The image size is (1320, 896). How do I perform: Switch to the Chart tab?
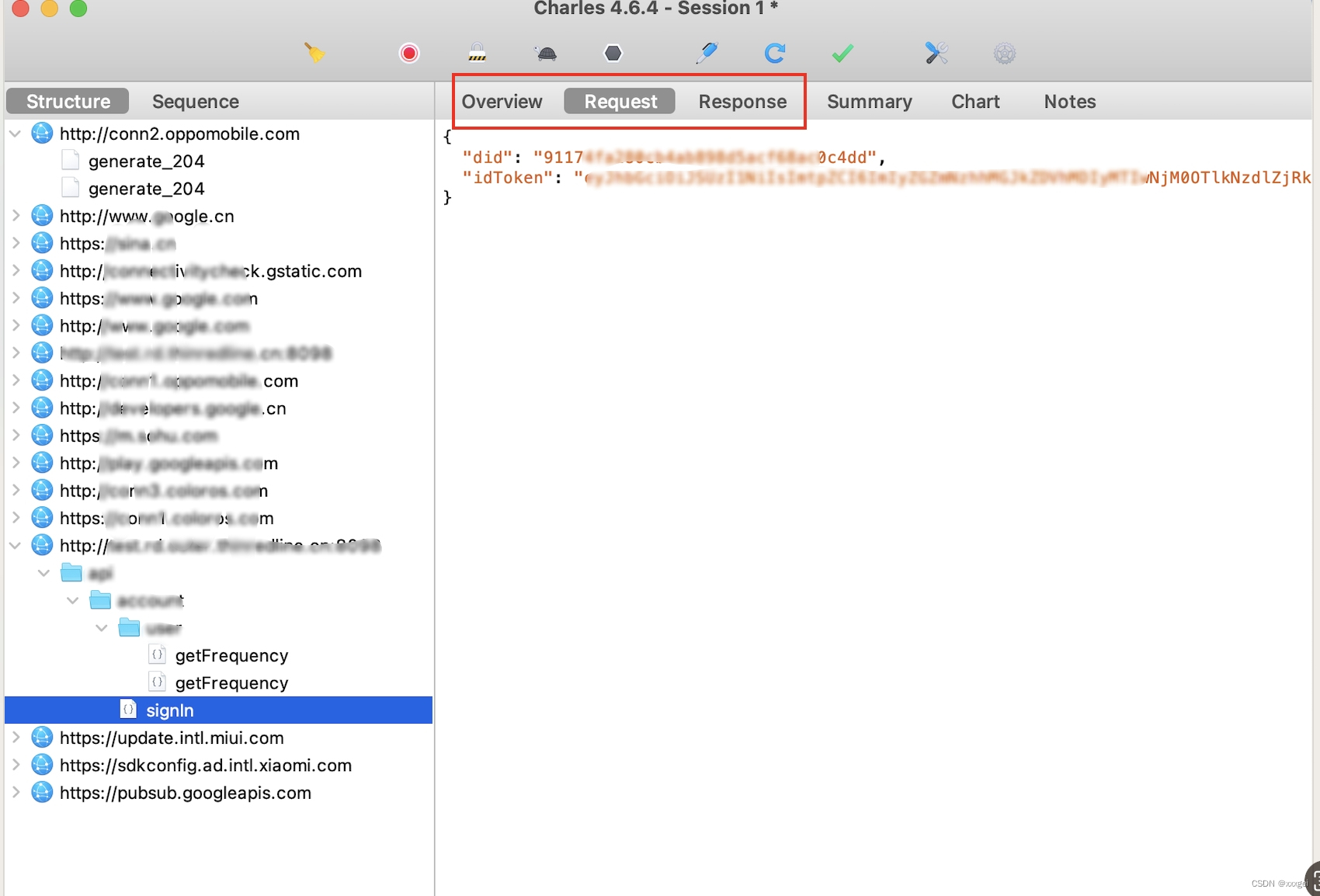pos(975,101)
